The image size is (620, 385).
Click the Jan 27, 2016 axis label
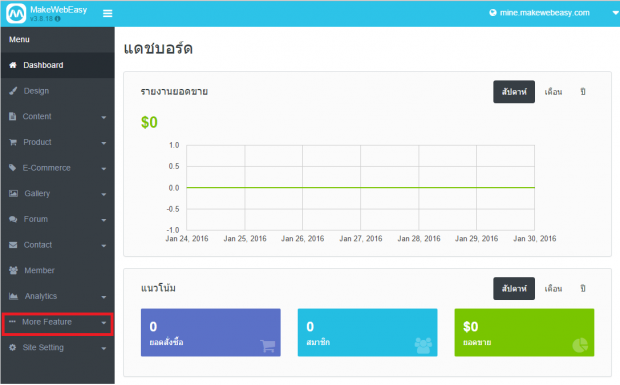coord(361,238)
